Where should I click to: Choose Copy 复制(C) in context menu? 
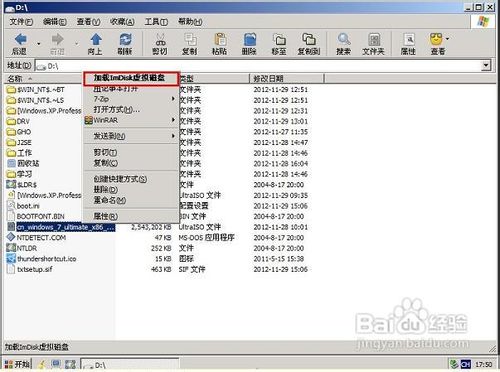(x=131, y=163)
